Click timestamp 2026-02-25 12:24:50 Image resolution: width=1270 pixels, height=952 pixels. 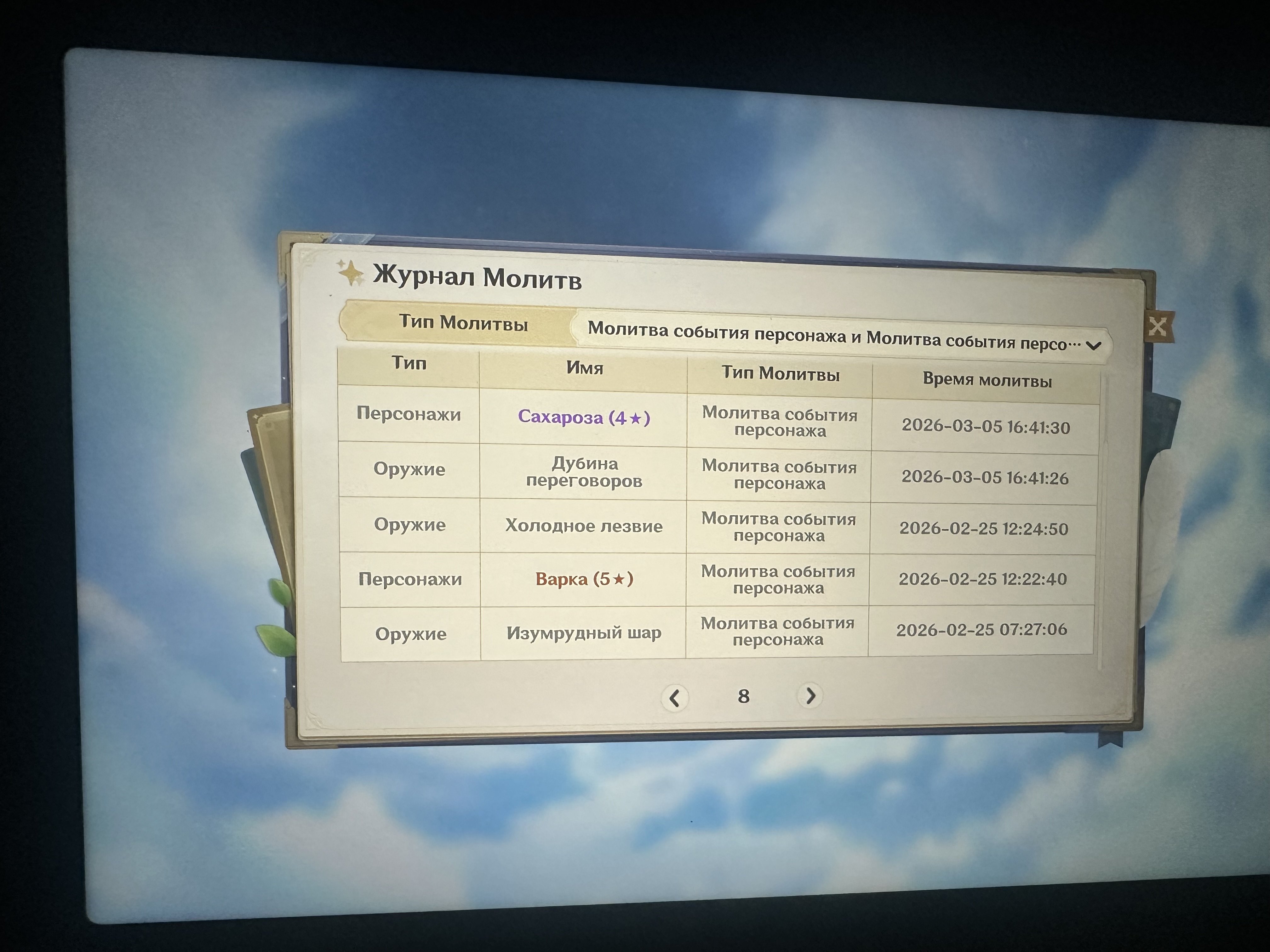(983, 529)
